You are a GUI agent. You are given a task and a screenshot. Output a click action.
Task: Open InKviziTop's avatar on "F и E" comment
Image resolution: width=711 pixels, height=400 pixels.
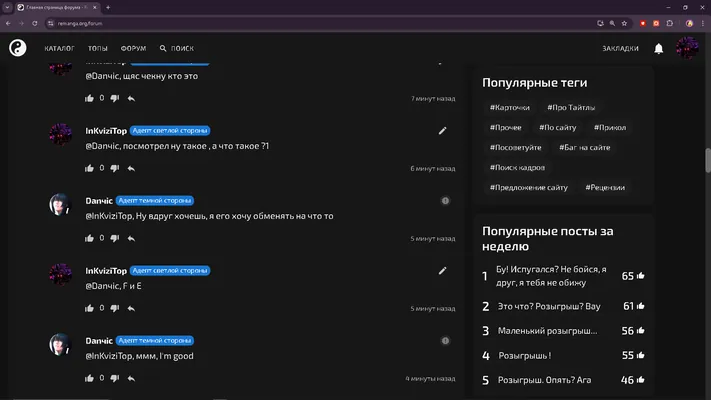(60, 274)
